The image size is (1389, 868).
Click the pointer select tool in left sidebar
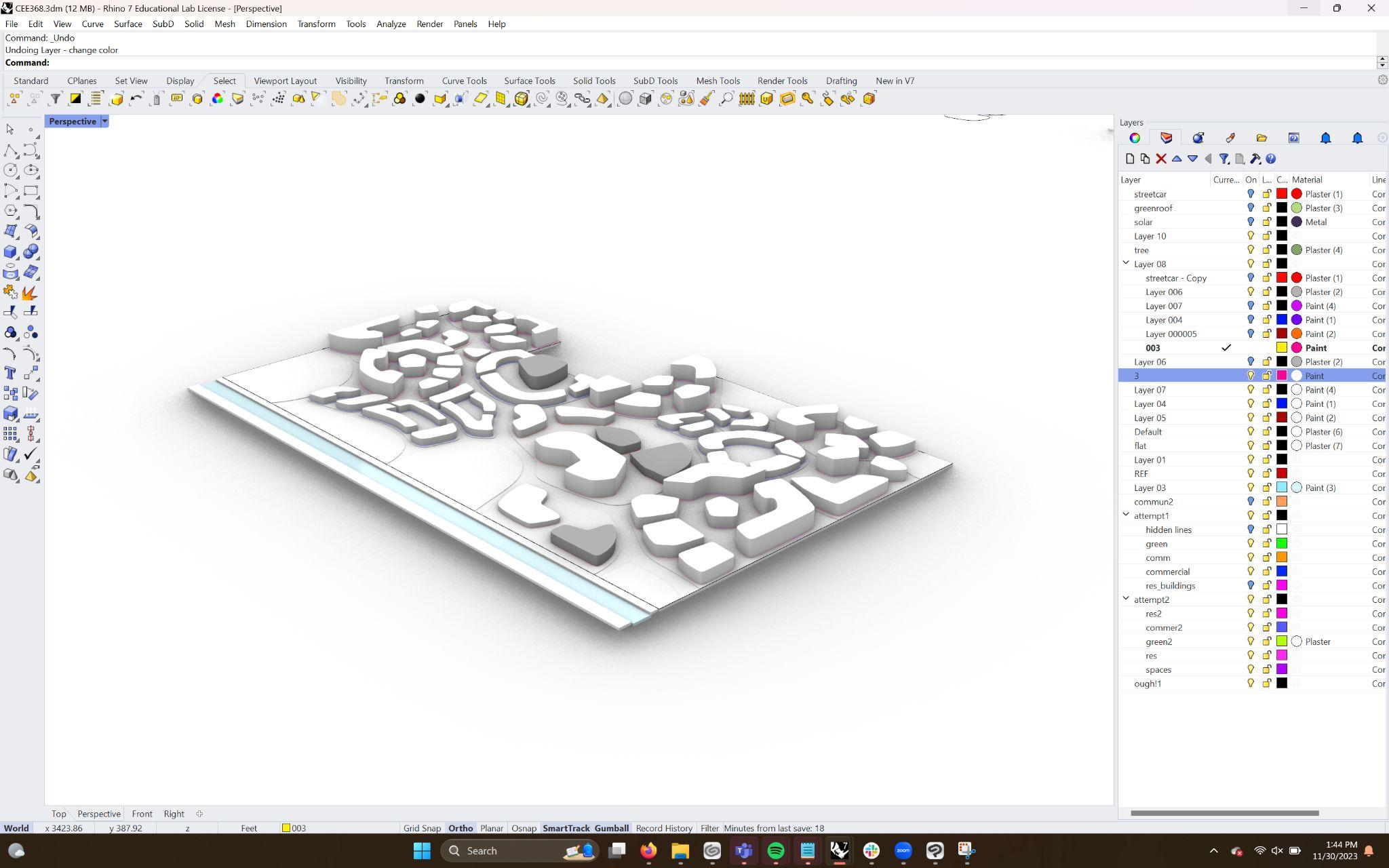click(10, 129)
